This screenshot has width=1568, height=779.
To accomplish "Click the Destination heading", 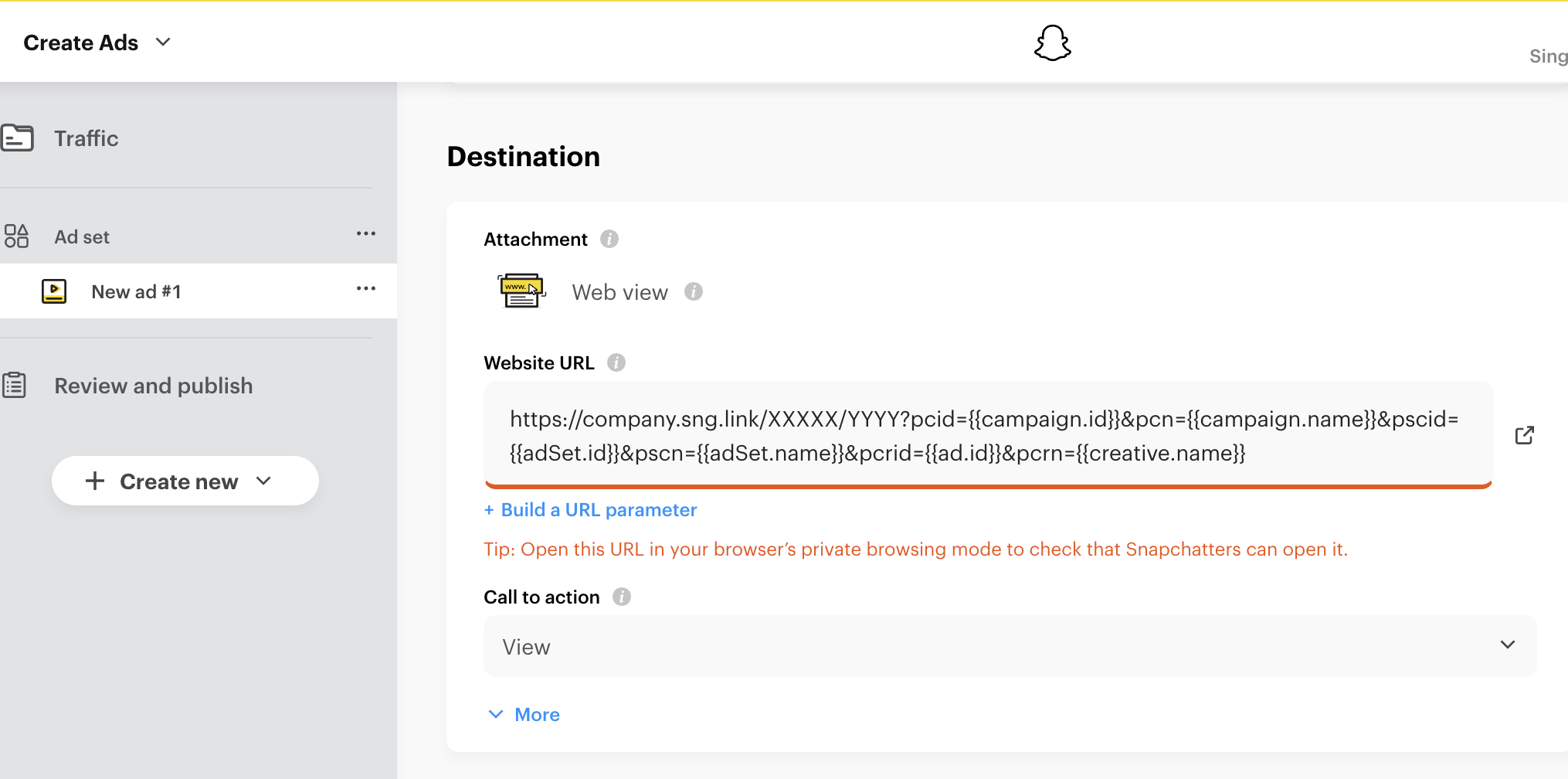I will tap(524, 157).
